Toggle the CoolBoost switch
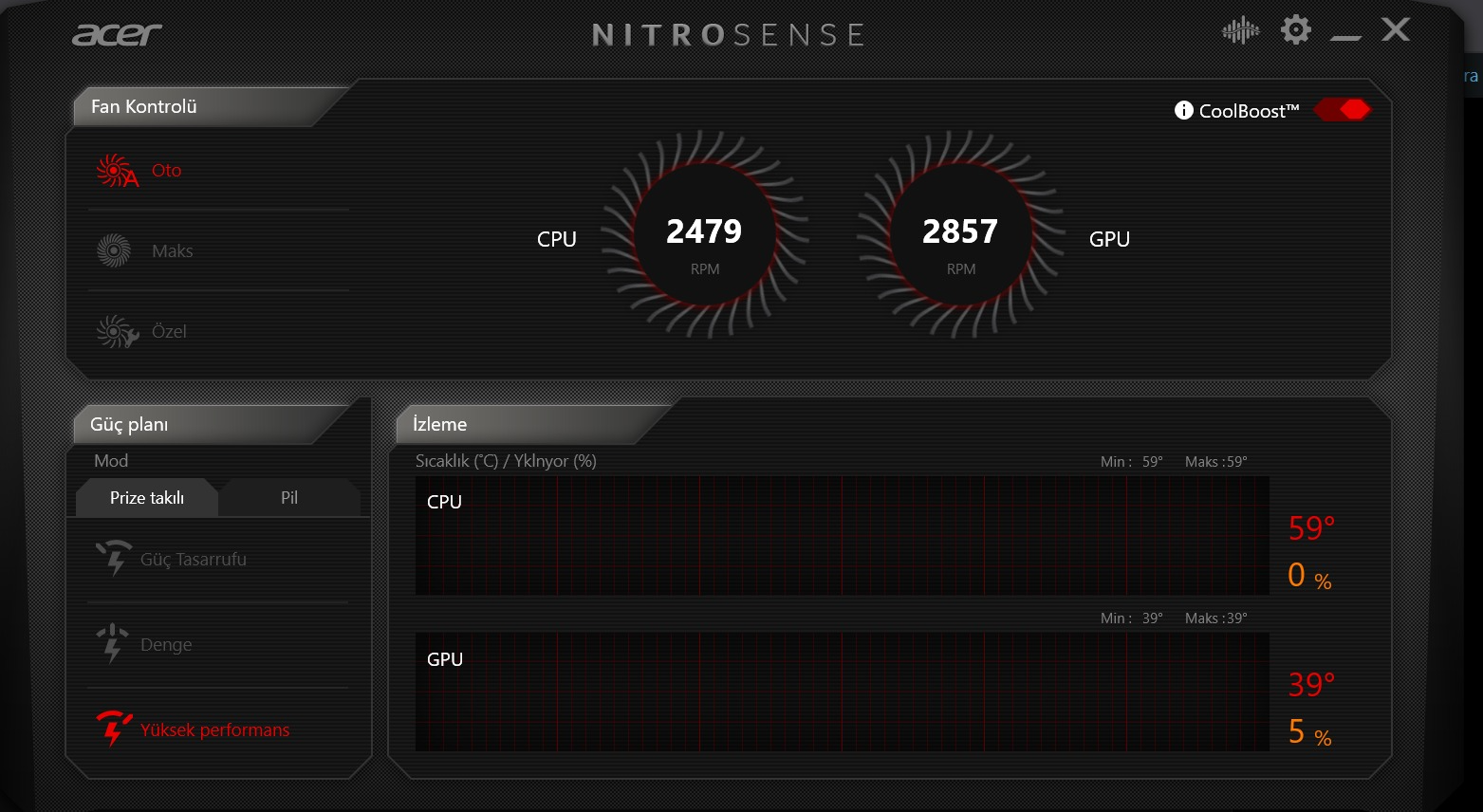 pos(1343,110)
